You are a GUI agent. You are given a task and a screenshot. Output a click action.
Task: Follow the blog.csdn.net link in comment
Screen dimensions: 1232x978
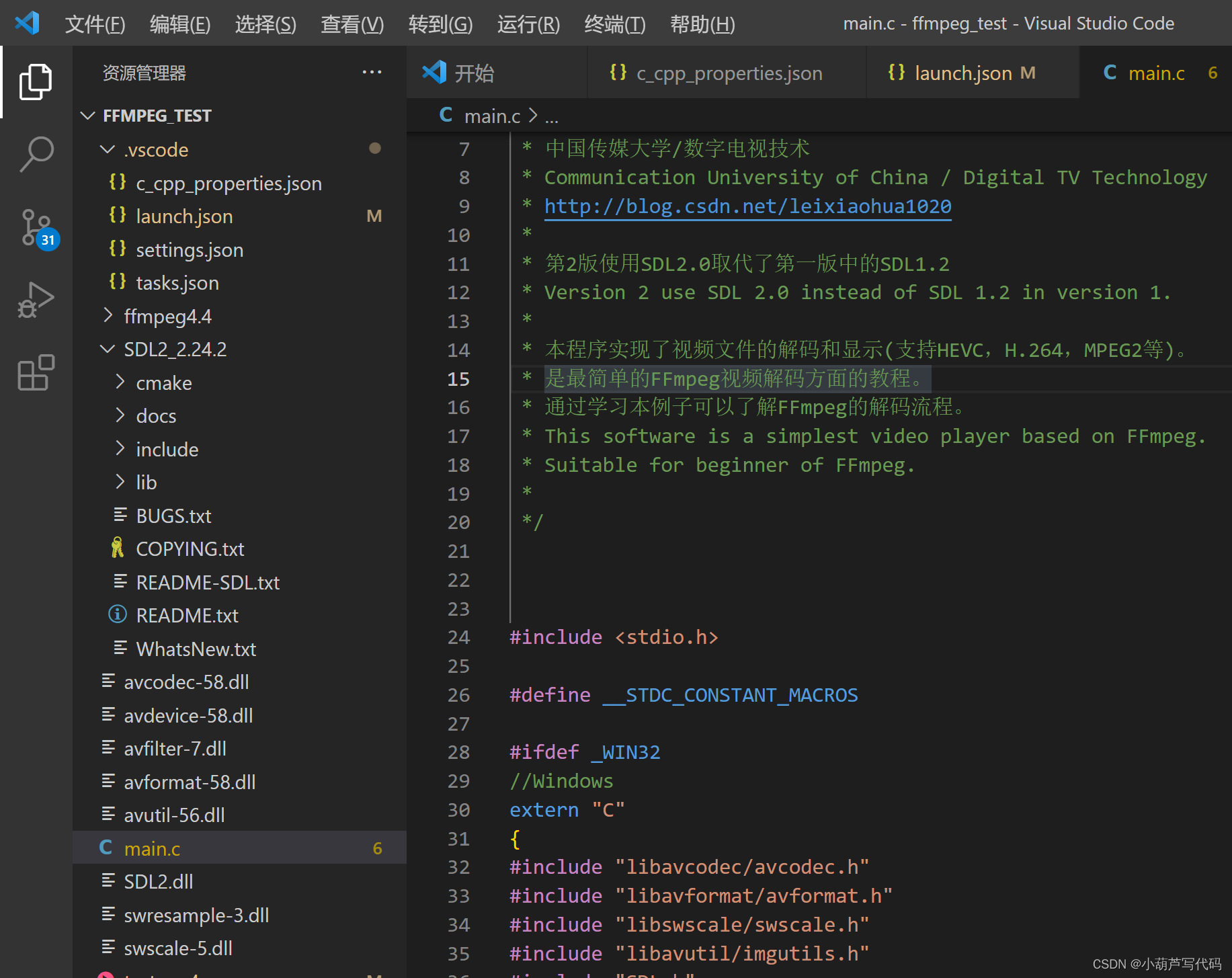click(747, 206)
